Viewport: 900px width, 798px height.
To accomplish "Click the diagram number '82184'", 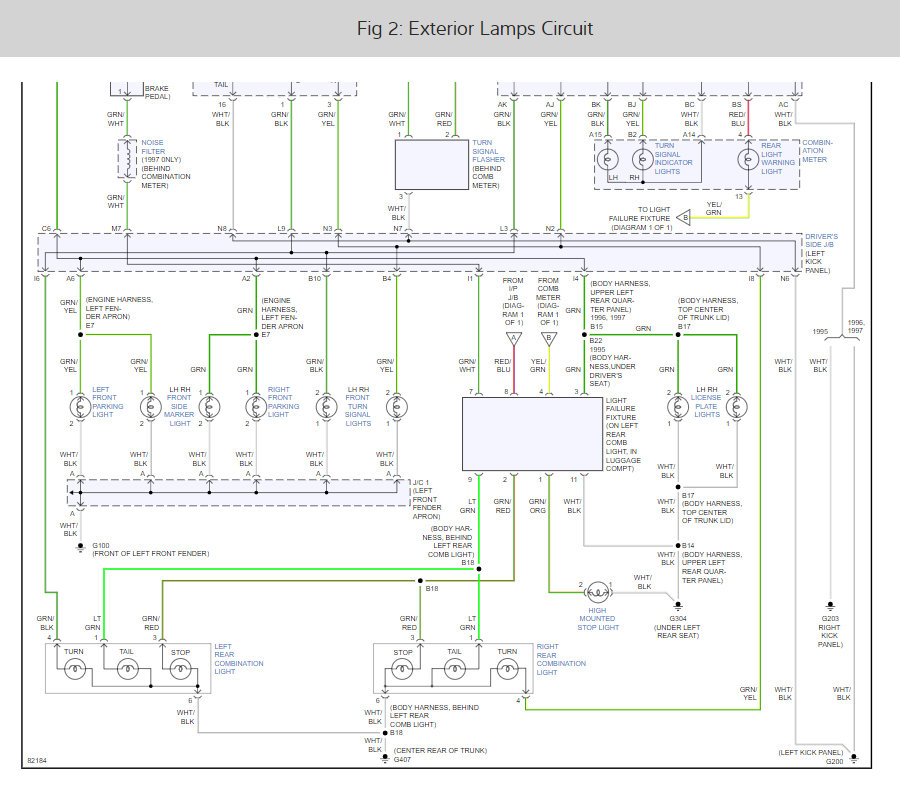I will click(37, 761).
